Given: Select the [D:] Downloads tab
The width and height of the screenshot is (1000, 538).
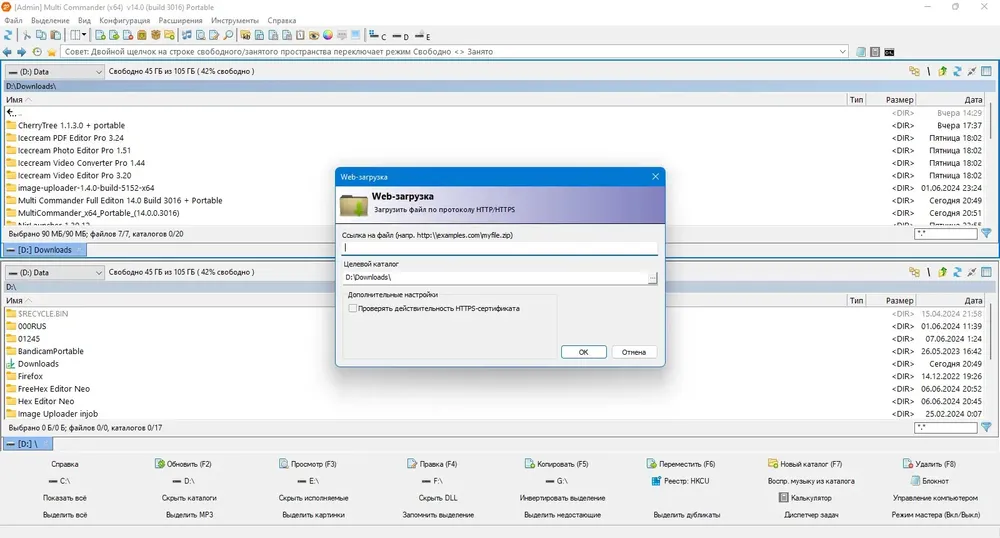Looking at the screenshot, I should tap(45, 250).
